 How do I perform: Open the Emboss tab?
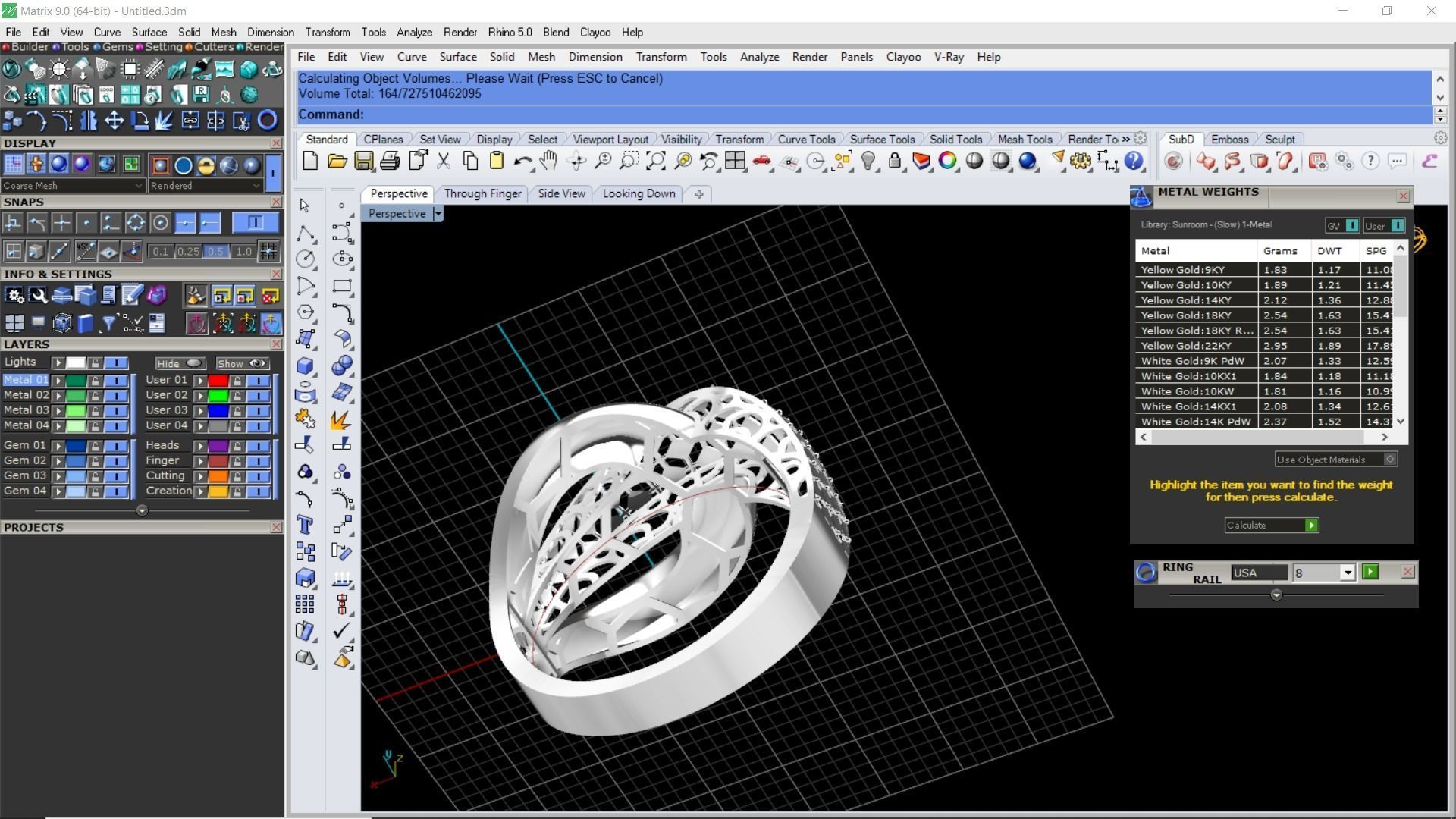coord(1229,140)
